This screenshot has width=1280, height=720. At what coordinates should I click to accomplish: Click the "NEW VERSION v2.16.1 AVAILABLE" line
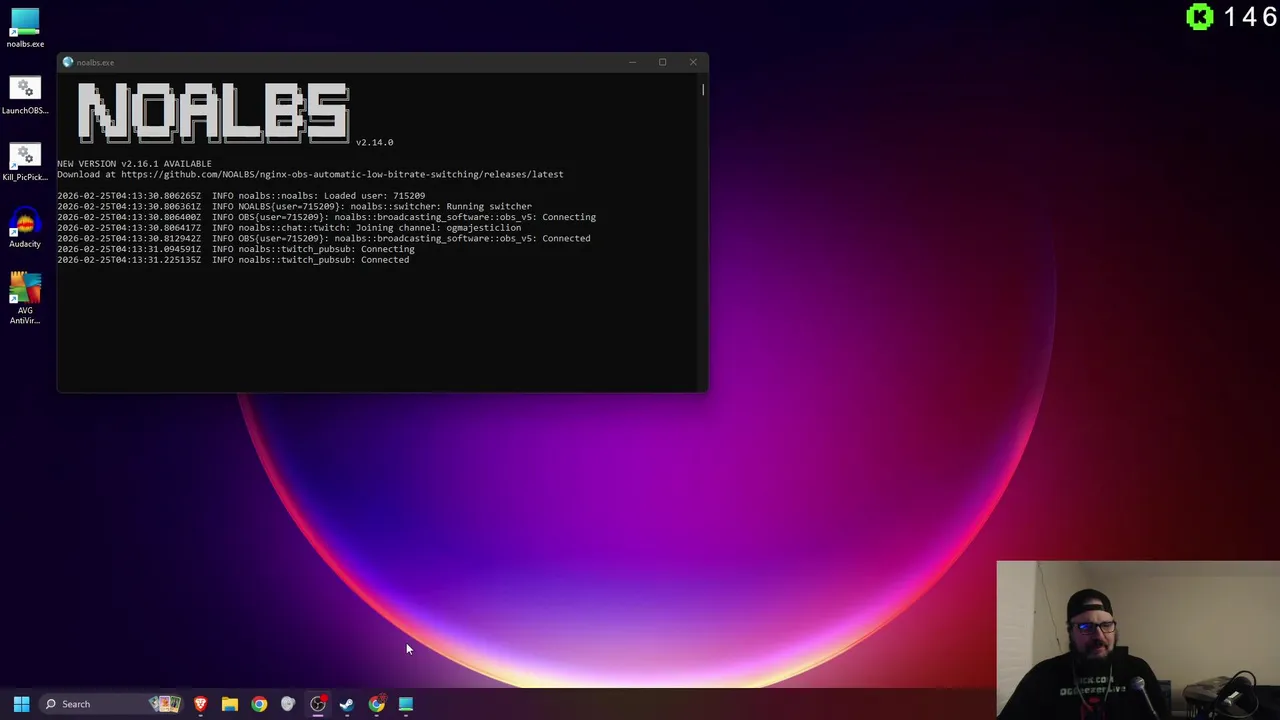coord(134,163)
